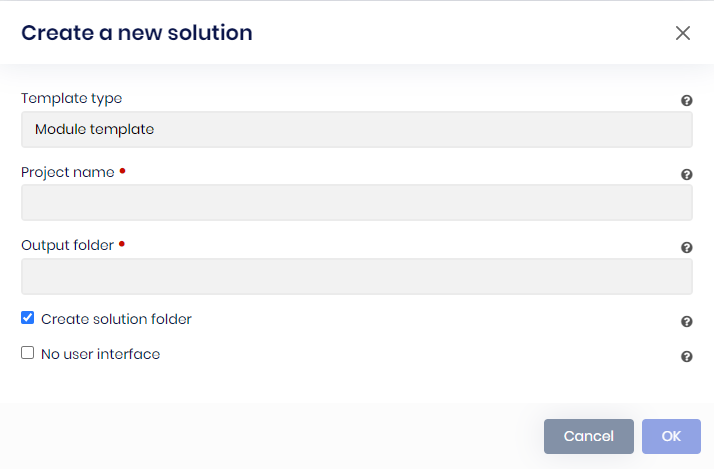Open help tooltip beside Project name
714x469 pixels.
pos(687,174)
